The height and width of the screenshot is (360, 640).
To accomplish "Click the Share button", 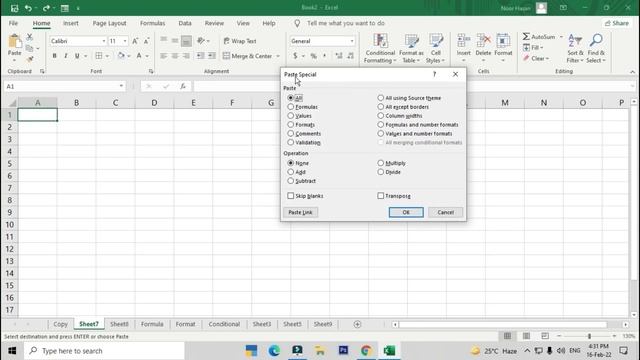I will point(617,23).
